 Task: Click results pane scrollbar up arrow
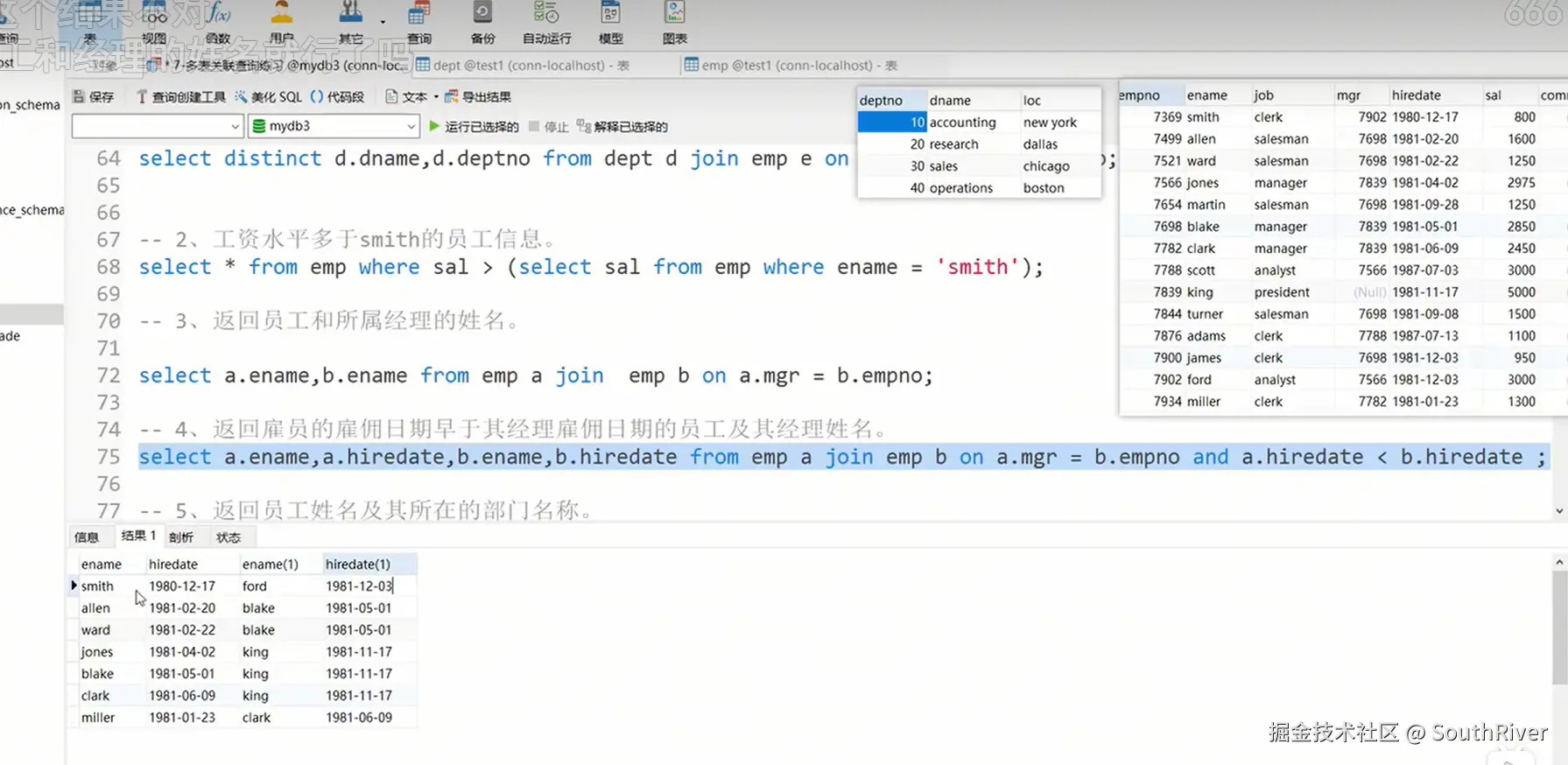pyautogui.click(x=1559, y=561)
